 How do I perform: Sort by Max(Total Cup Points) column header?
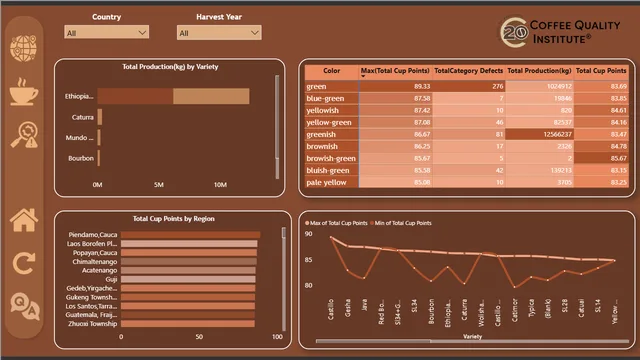(395, 71)
